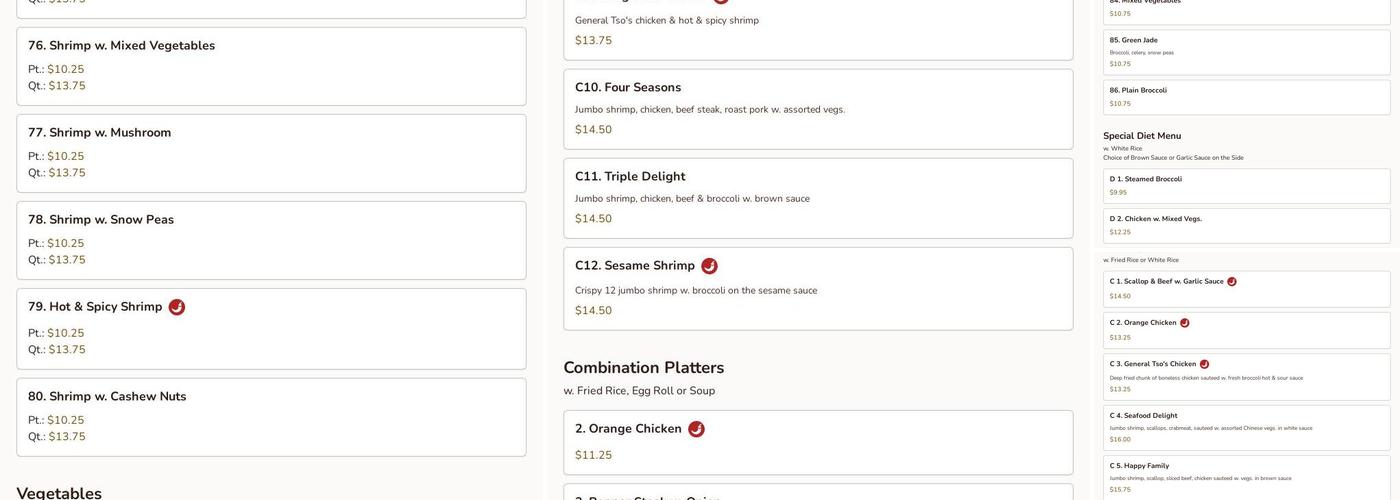Click the spicy icon by C 1. Scallop & Beef

(1232, 282)
